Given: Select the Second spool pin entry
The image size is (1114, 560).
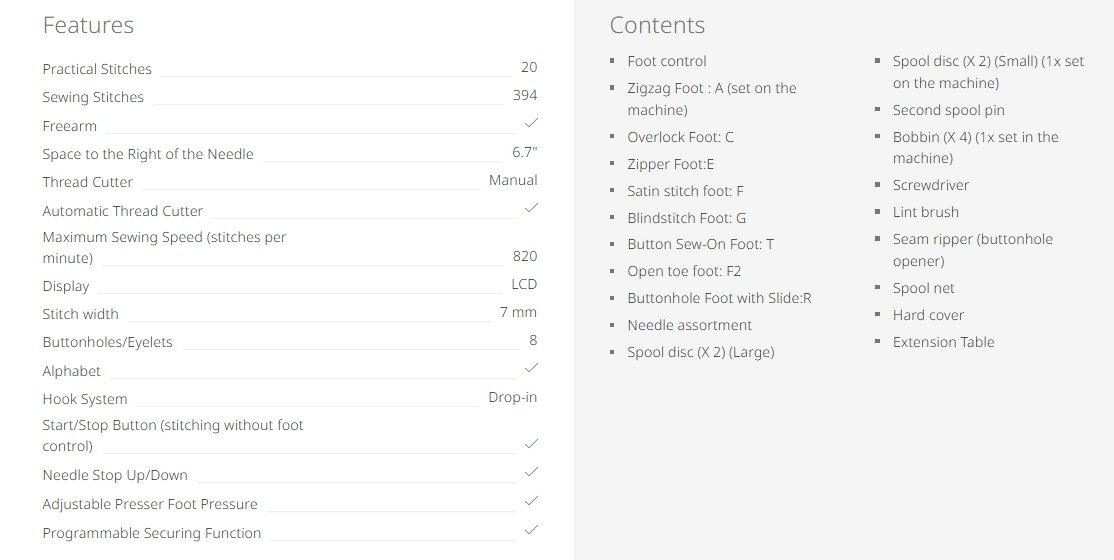Looking at the screenshot, I should (x=948, y=110).
